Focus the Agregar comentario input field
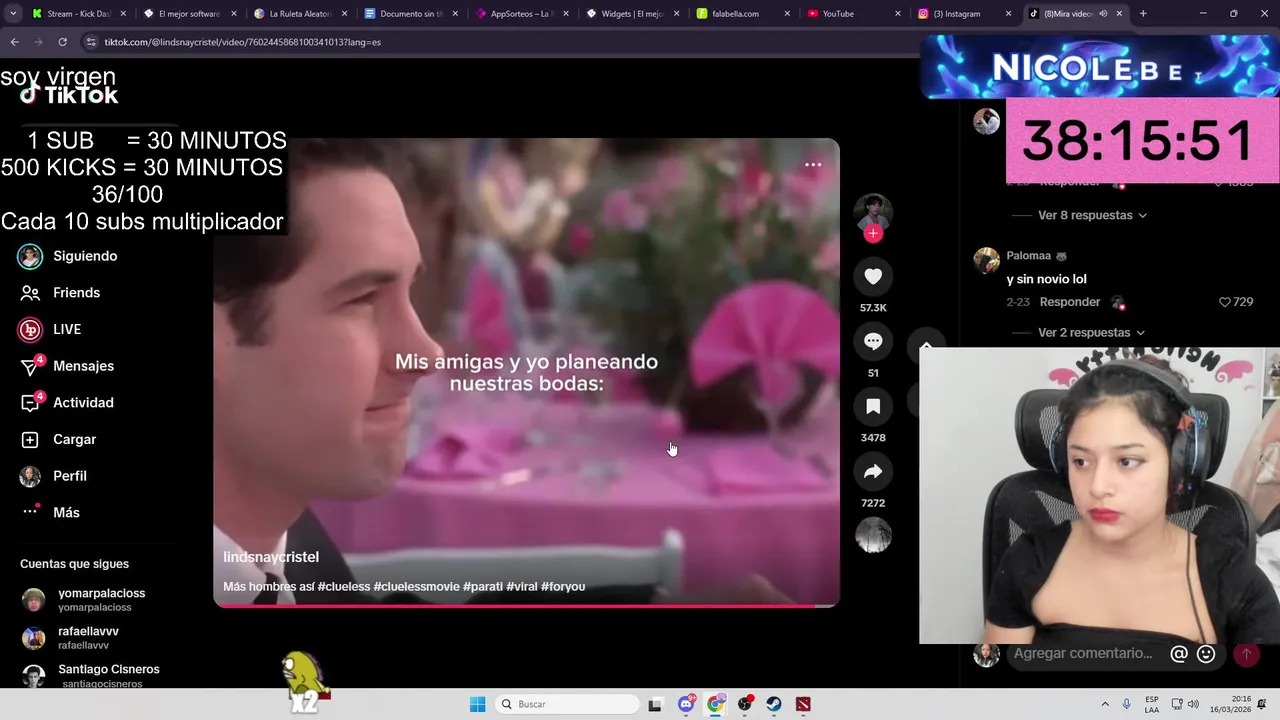This screenshot has height=720, width=1280. [x=1084, y=654]
